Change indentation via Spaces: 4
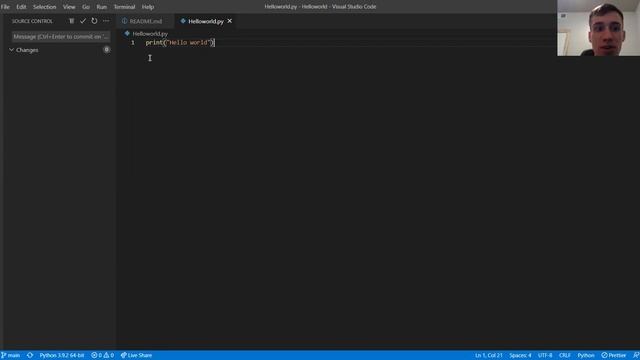This screenshot has width=640, height=360. [520, 355]
